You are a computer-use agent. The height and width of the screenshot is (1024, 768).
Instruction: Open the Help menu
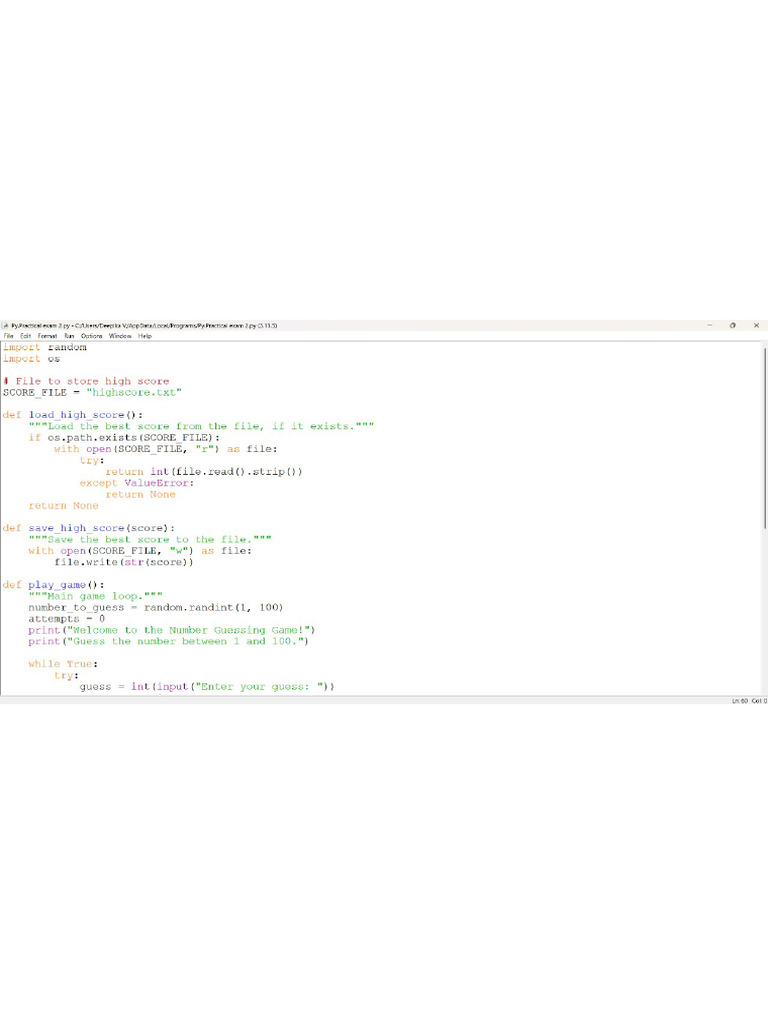pyautogui.click(x=145, y=336)
